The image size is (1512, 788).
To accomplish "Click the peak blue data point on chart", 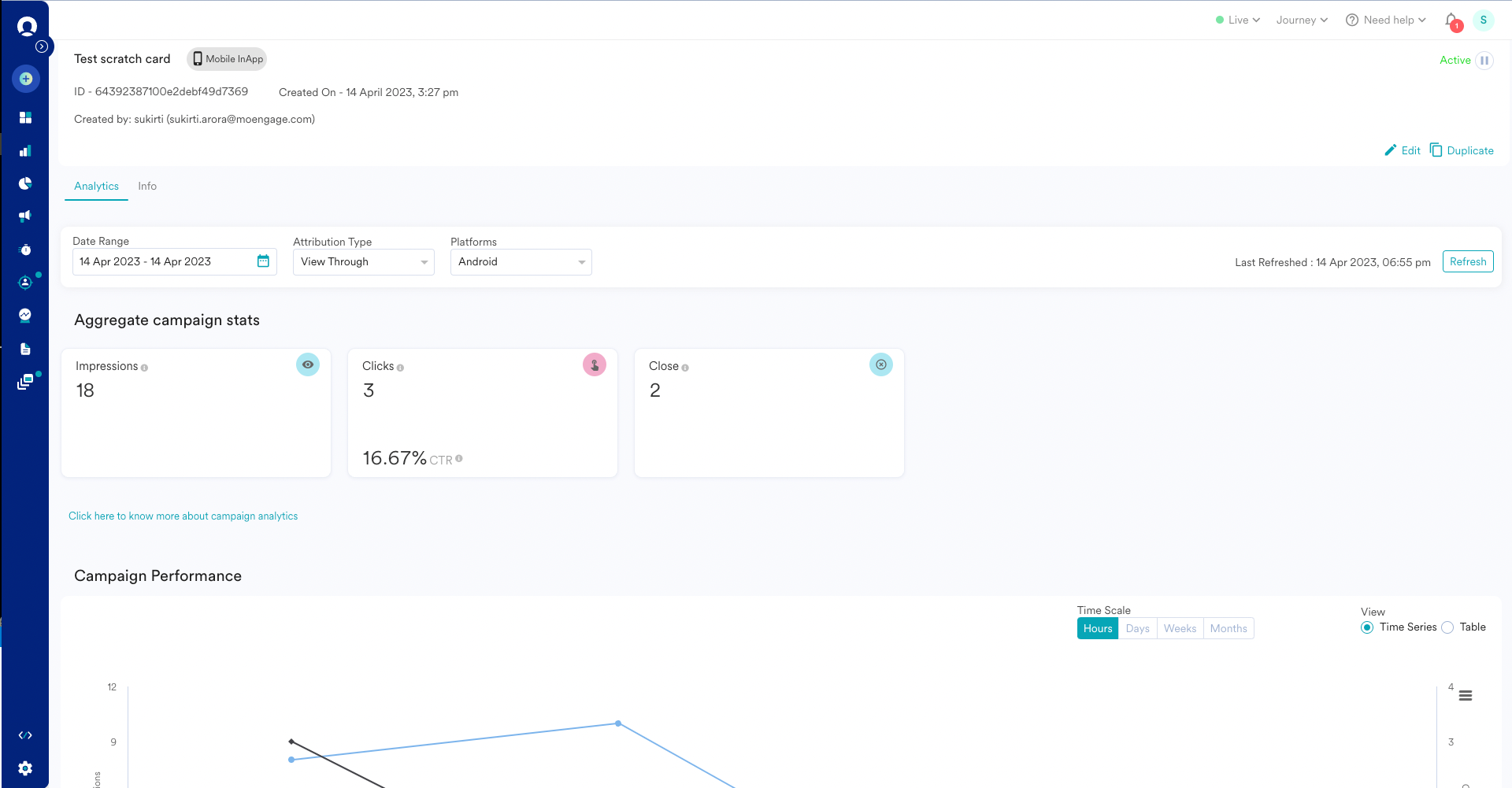I will [x=618, y=723].
